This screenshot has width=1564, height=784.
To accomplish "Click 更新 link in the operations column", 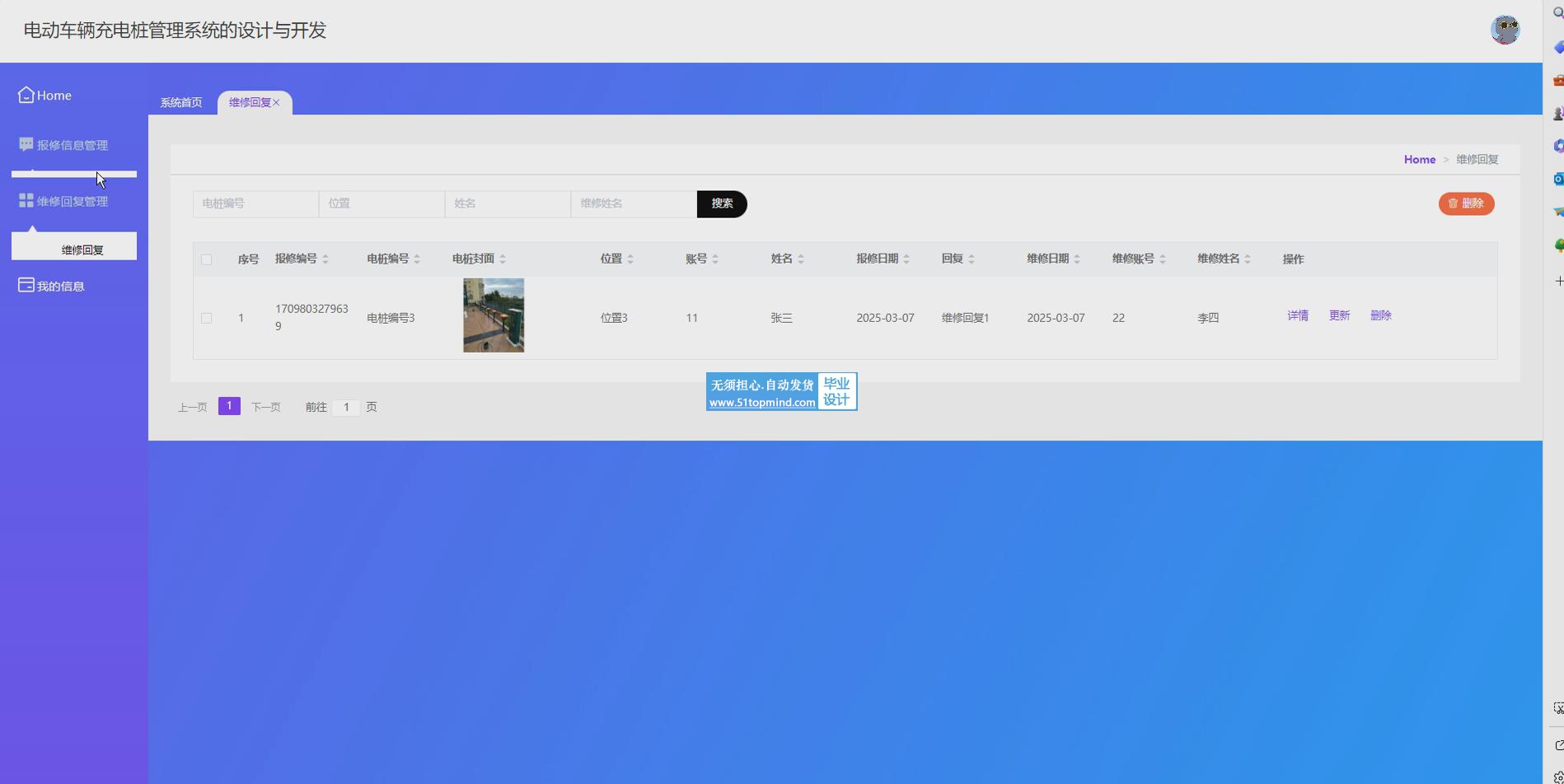I will tap(1339, 316).
